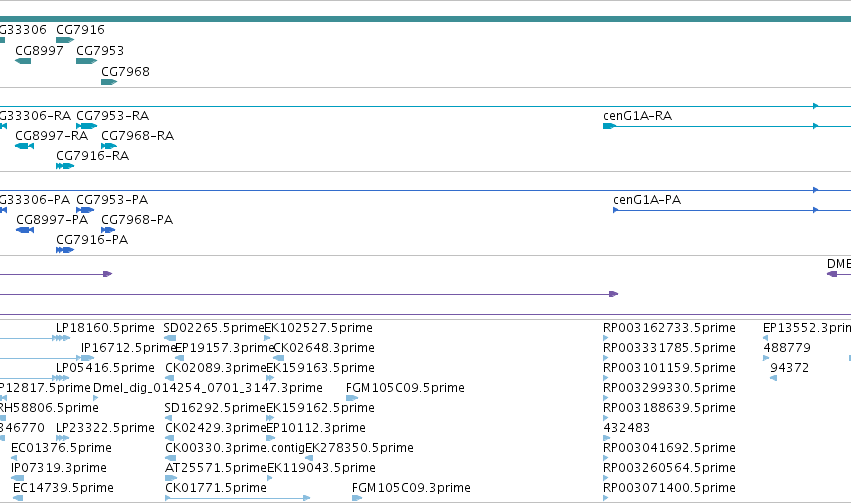
Task: Select EST CK01771.5prime
Action: (216, 488)
